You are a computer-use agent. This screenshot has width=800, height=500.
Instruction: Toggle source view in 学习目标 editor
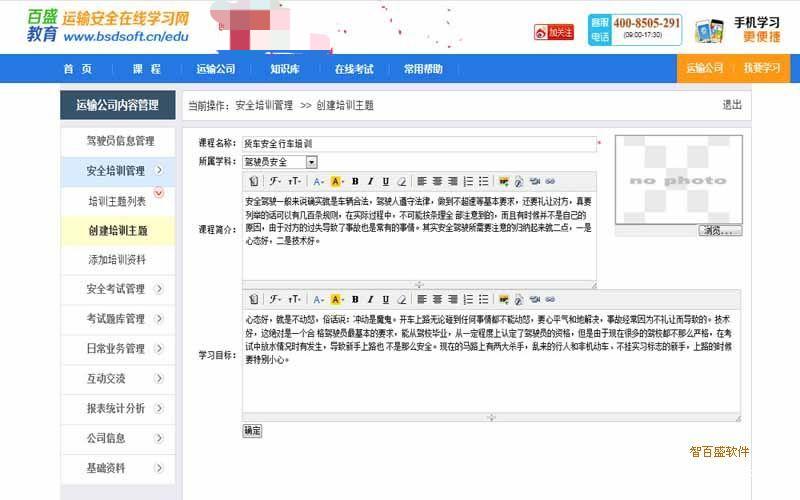254,299
